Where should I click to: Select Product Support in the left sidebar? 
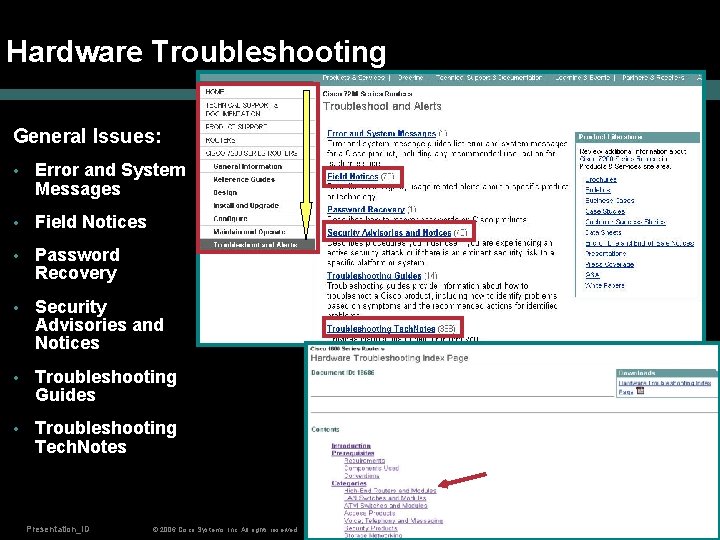tap(236, 126)
